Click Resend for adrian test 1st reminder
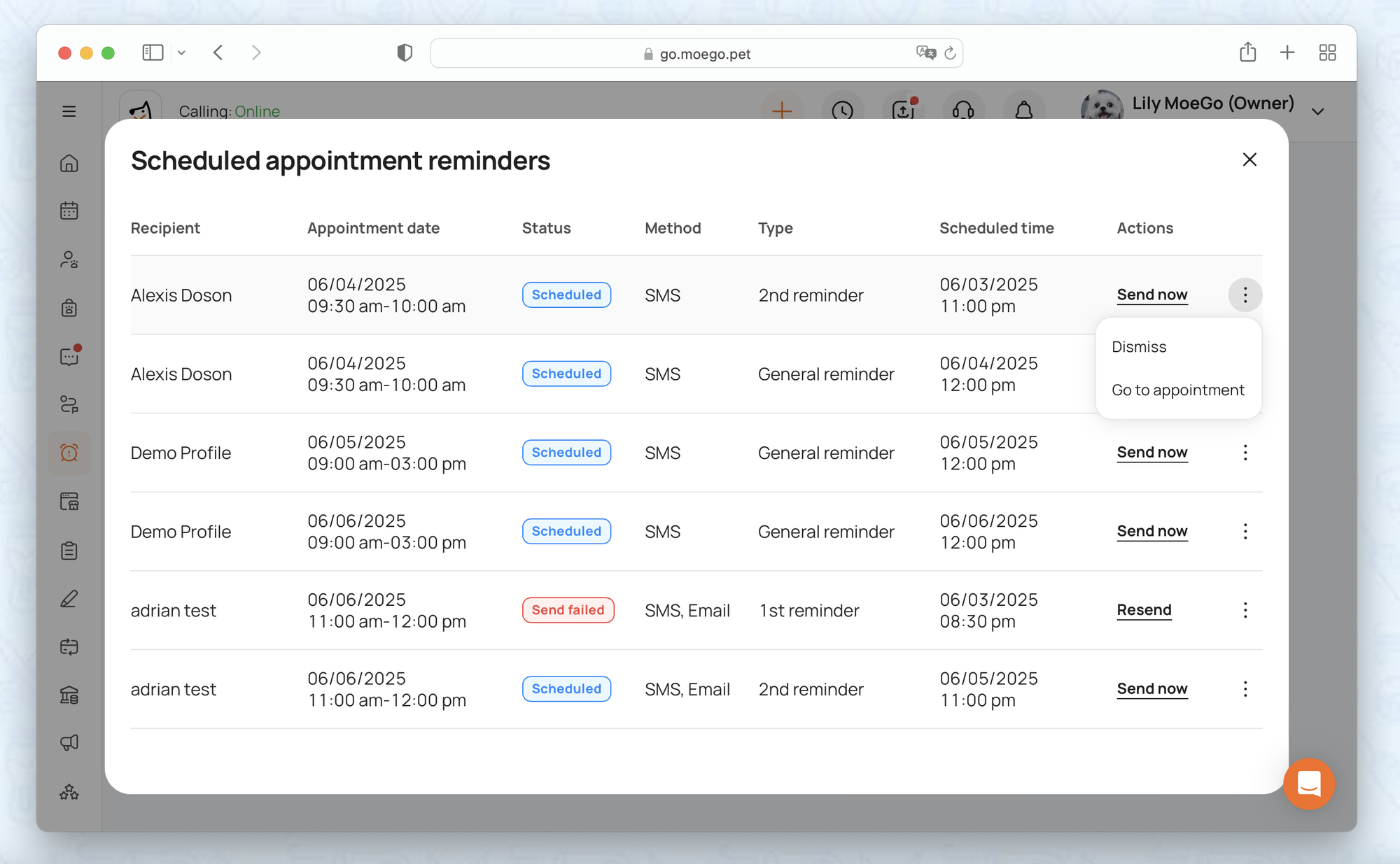The image size is (1400, 864). pos(1143,610)
